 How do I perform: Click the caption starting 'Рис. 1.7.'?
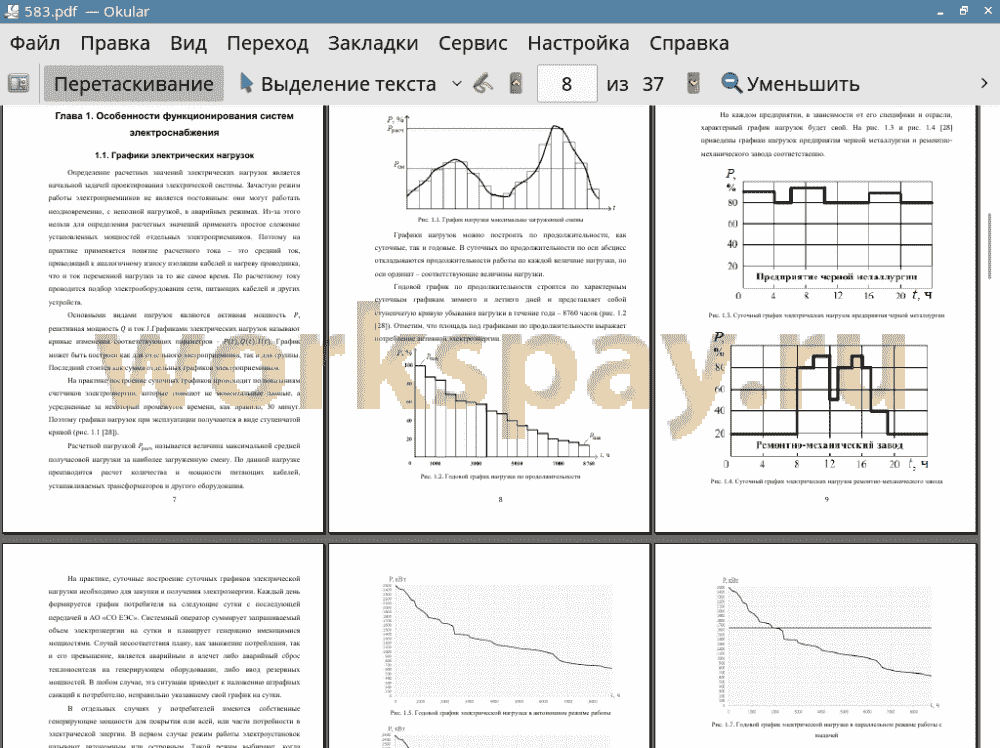(x=827, y=730)
